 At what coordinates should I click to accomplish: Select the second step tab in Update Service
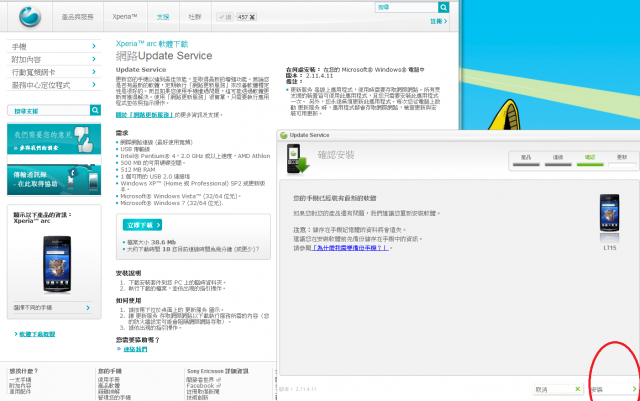pyautogui.click(x=558, y=160)
